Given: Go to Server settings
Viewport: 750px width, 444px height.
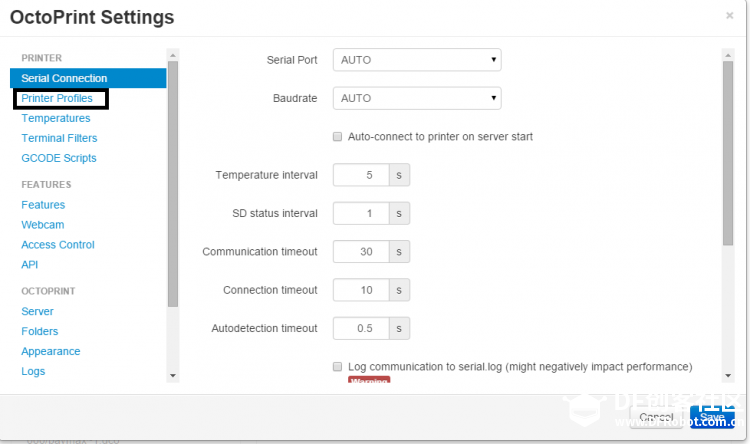Looking at the screenshot, I should [x=37, y=311].
